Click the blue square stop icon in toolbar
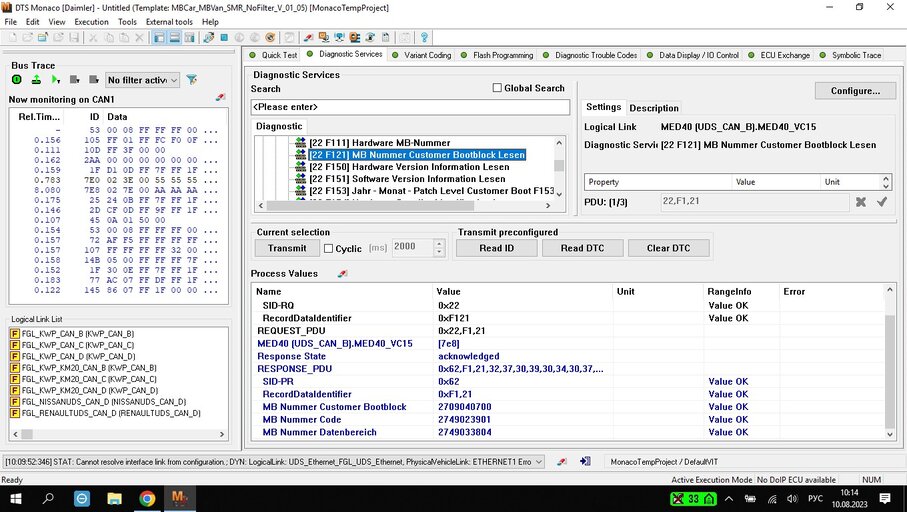 (x=224, y=38)
